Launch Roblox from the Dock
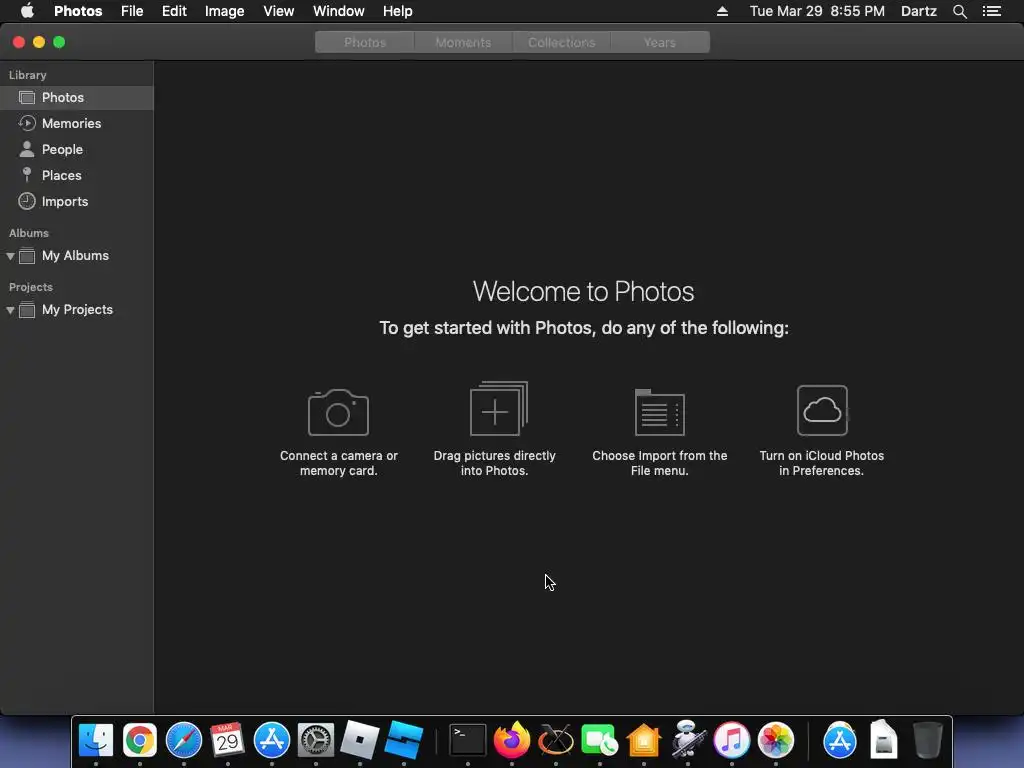The height and width of the screenshot is (768, 1024). pyautogui.click(x=360, y=740)
